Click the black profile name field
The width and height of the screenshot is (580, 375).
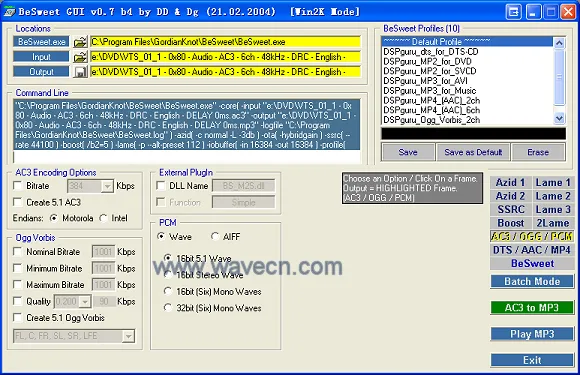473,134
